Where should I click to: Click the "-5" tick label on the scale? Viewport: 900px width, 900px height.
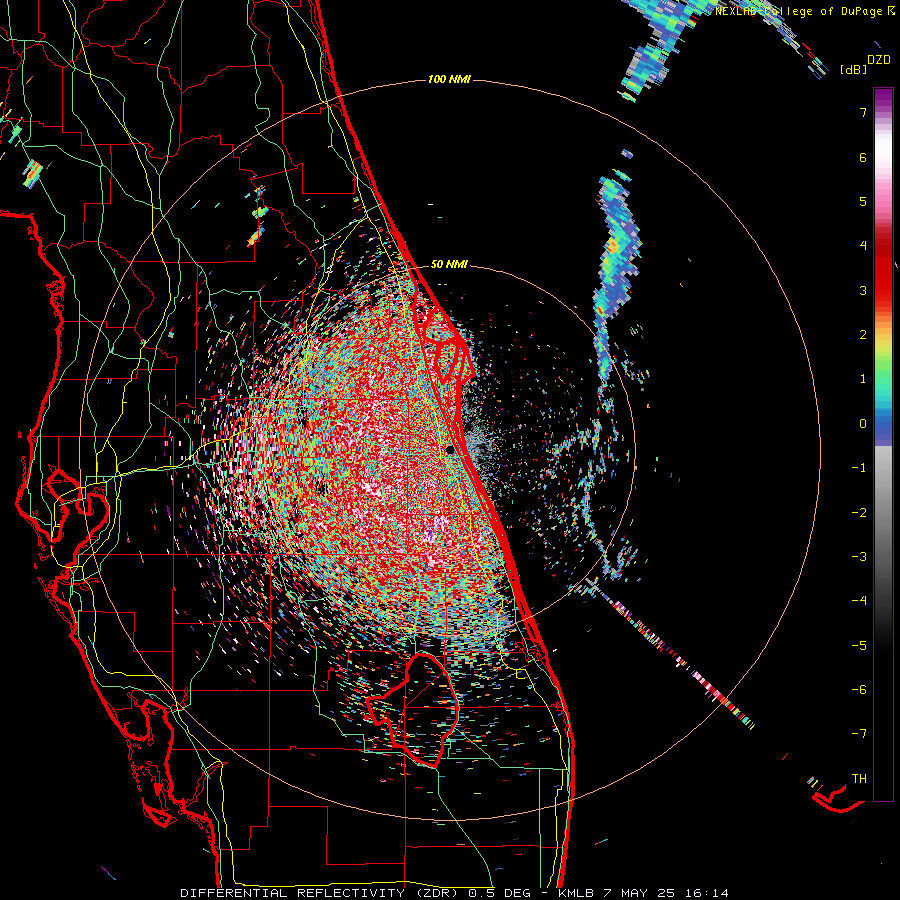pyautogui.click(x=859, y=646)
